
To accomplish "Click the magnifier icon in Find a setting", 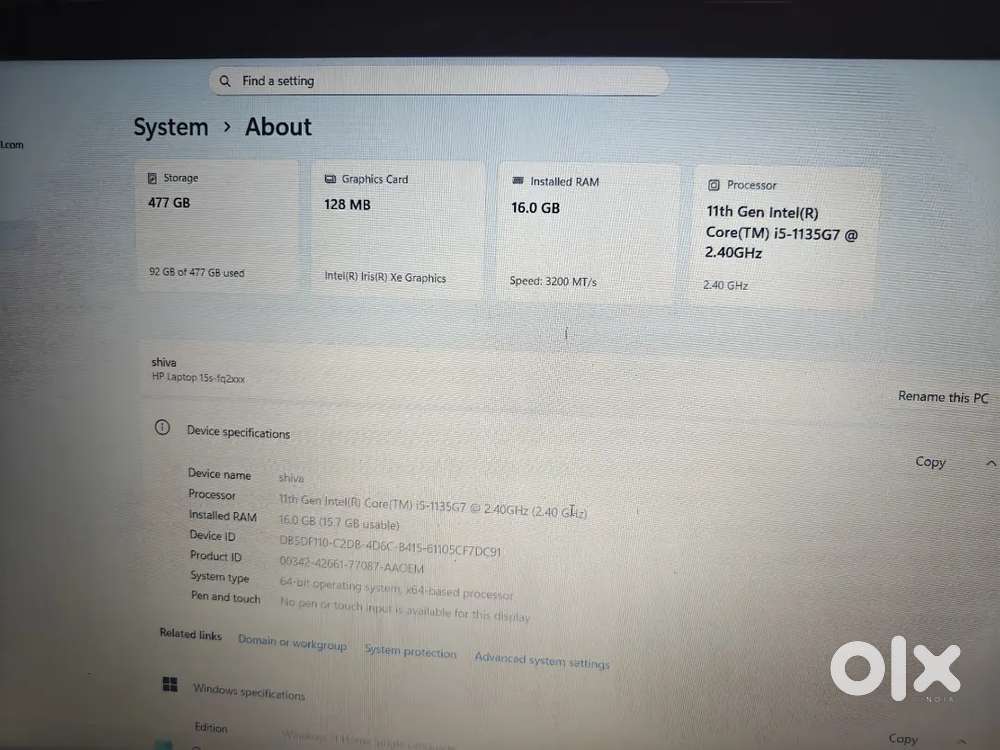I will coord(227,80).
